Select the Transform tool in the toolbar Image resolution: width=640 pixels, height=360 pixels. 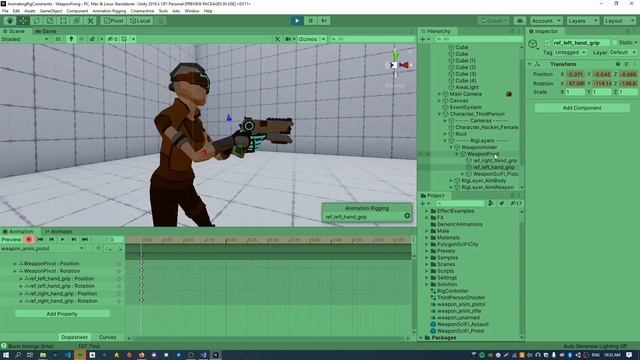tap(77, 21)
